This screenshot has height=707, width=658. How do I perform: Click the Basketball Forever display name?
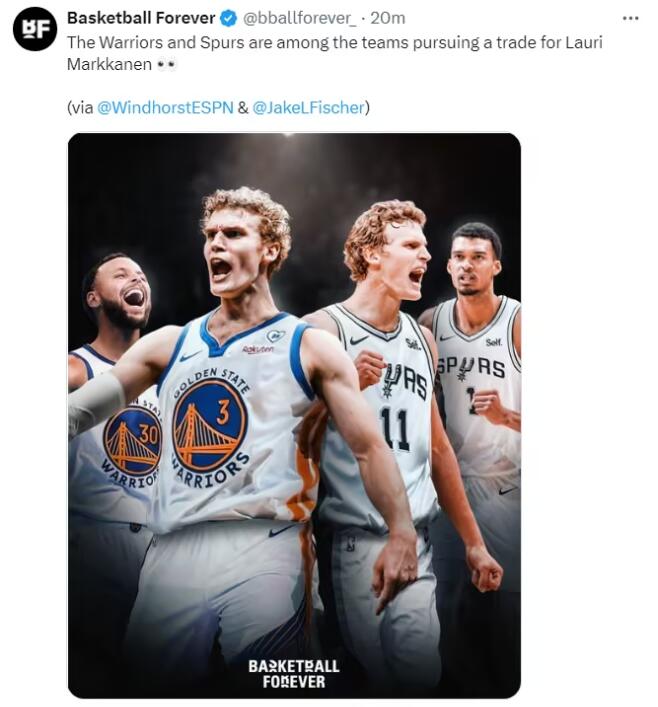(x=140, y=18)
